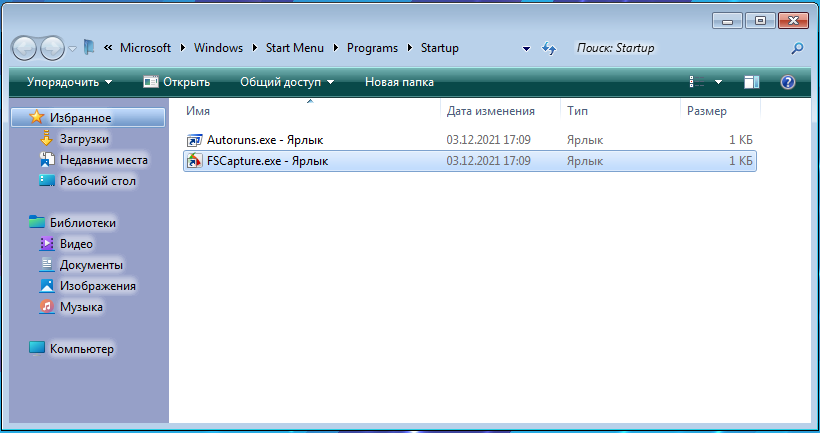Create a folder with Новая папка
The width and height of the screenshot is (820, 433).
[x=399, y=82]
